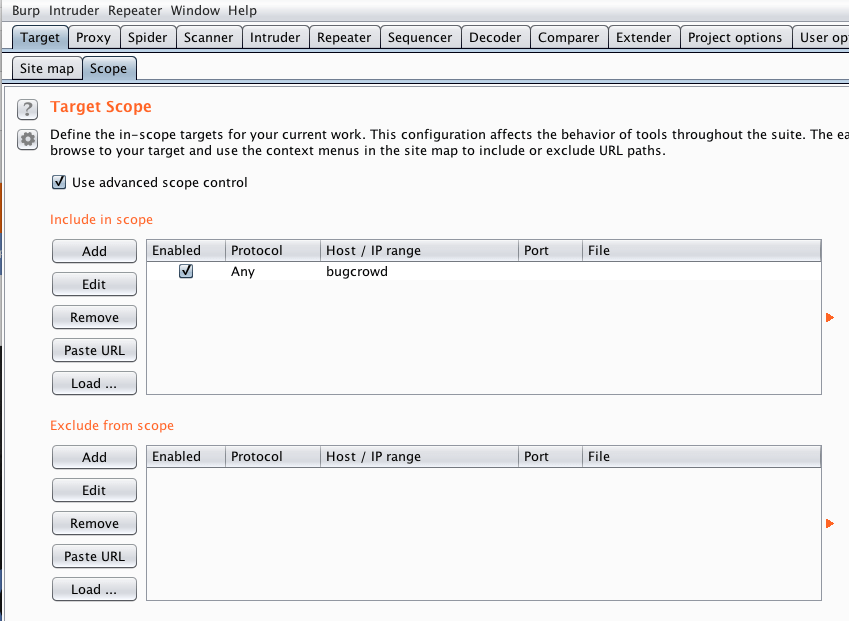Switch to the Intruder tool tab
The width and height of the screenshot is (849, 621).
click(275, 37)
